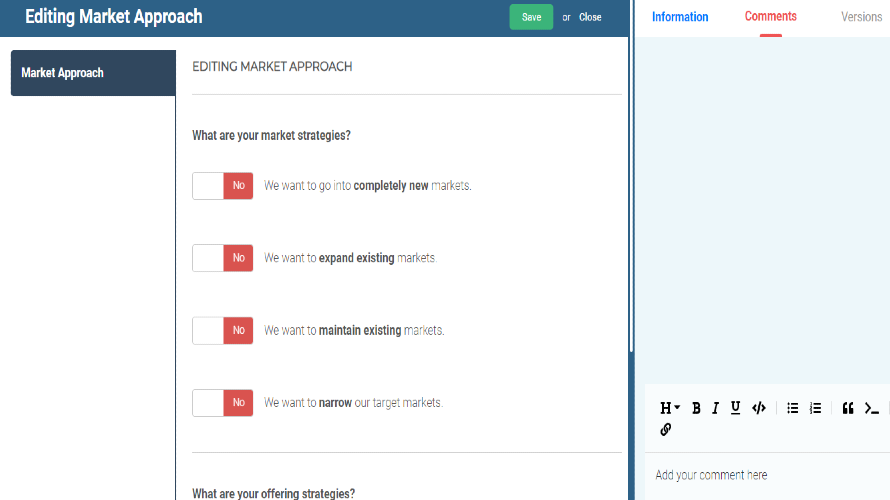
Task: Click the green Save button
Action: click(x=531, y=17)
